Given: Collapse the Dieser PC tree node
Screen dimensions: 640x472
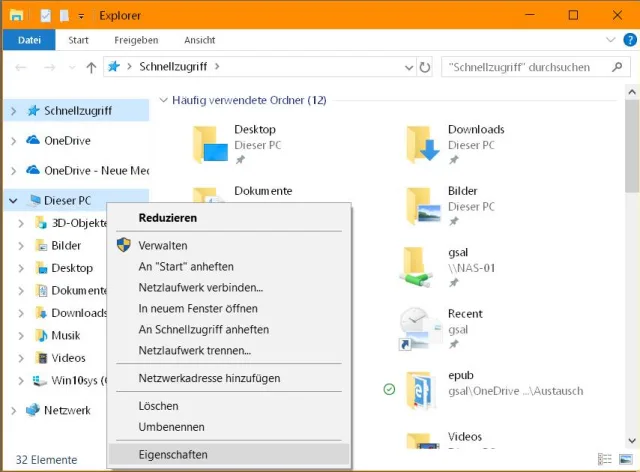Looking at the screenshot, I should (x=13, y=201).
